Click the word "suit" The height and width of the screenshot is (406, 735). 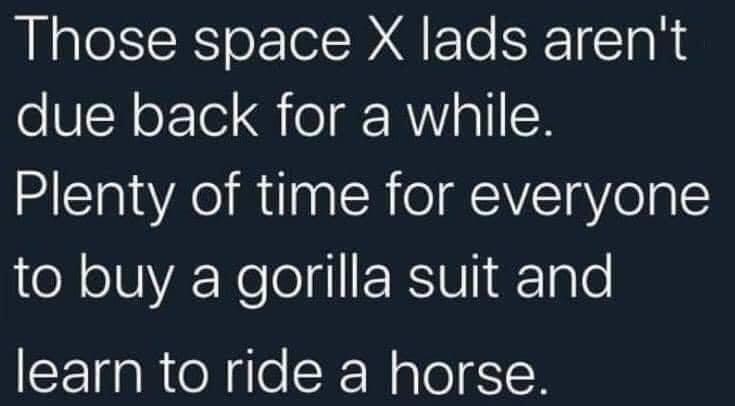[x=452, y=275]
